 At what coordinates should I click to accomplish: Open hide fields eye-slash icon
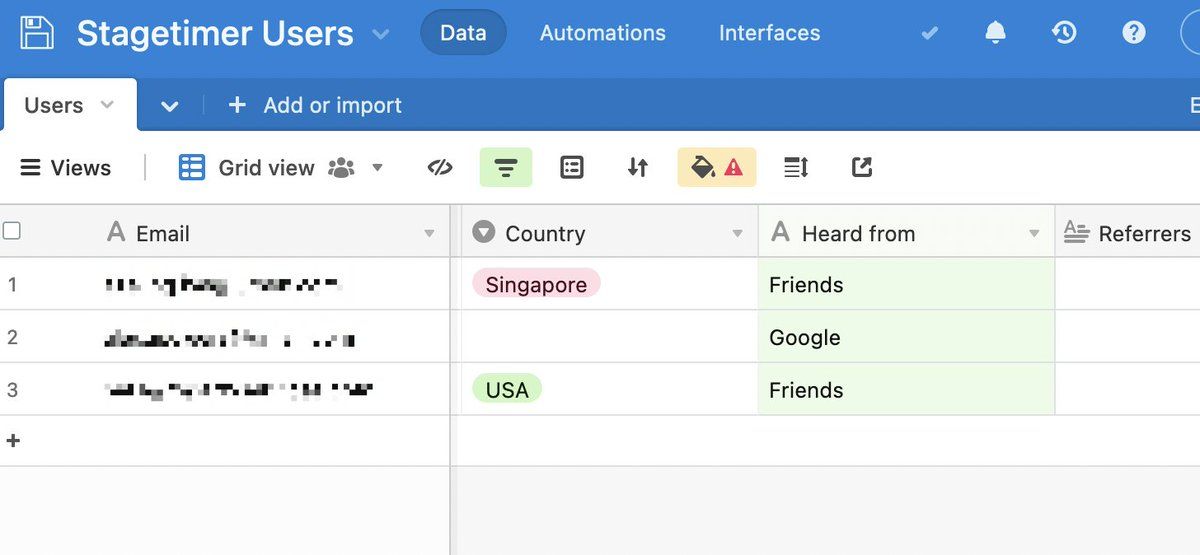tap(440, 168)
